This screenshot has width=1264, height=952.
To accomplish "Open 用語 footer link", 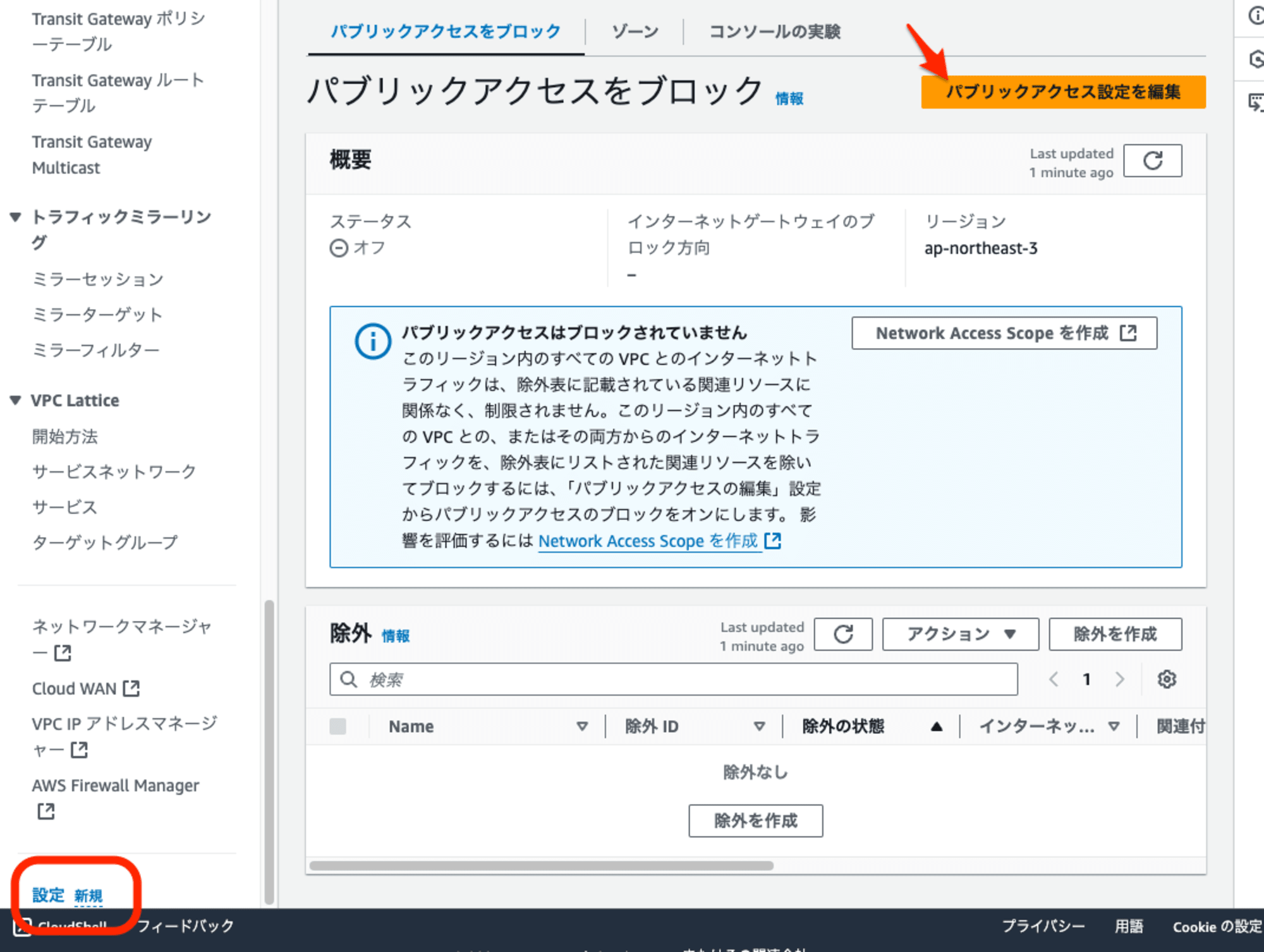I will (1129, 927).
